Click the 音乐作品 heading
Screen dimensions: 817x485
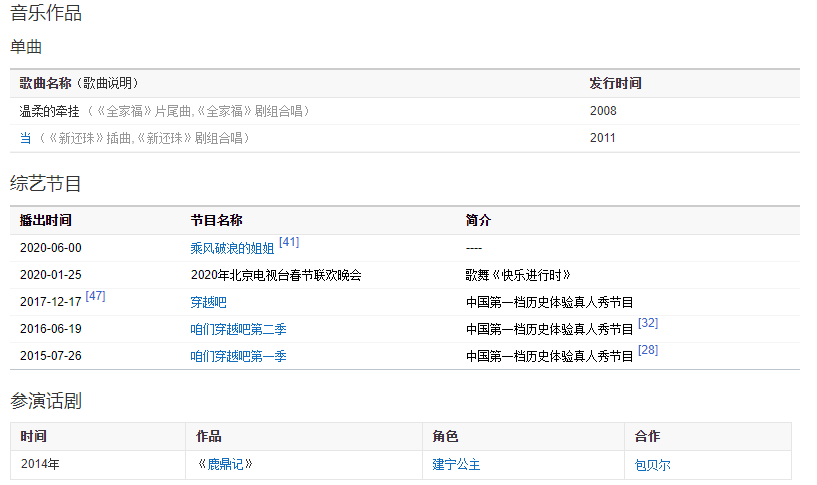[46, 13]
